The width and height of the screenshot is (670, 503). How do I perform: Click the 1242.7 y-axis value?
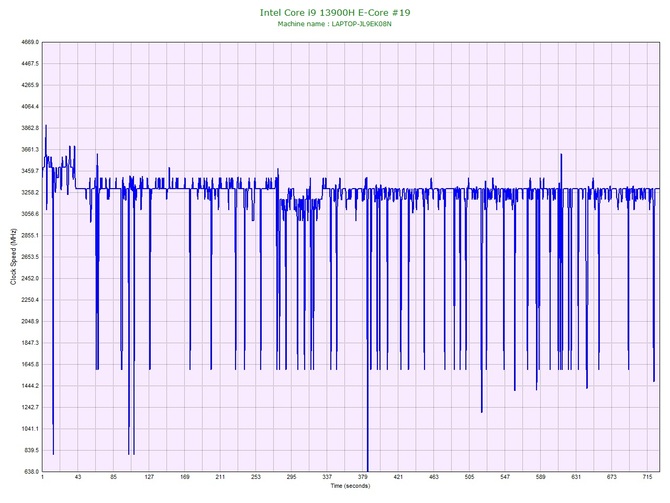click(x=29, y=407)
